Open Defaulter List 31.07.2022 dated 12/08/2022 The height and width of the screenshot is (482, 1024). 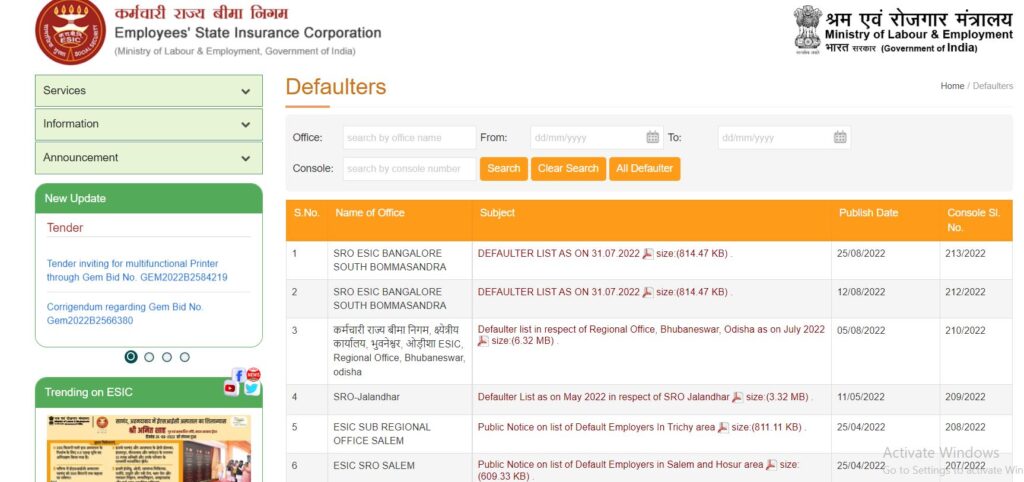click(558, 293)
